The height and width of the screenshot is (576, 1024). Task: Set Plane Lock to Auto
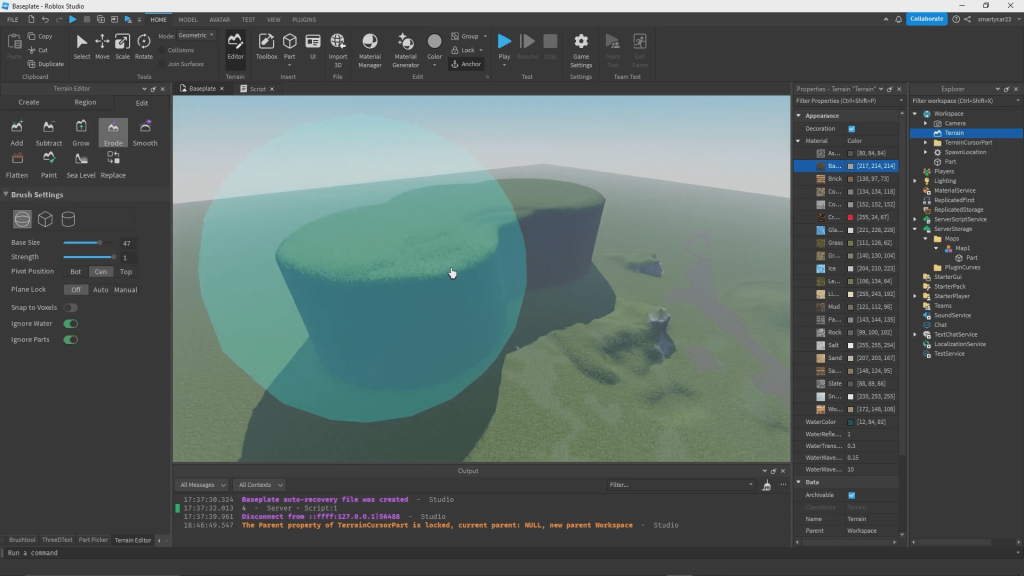point(101,290)
